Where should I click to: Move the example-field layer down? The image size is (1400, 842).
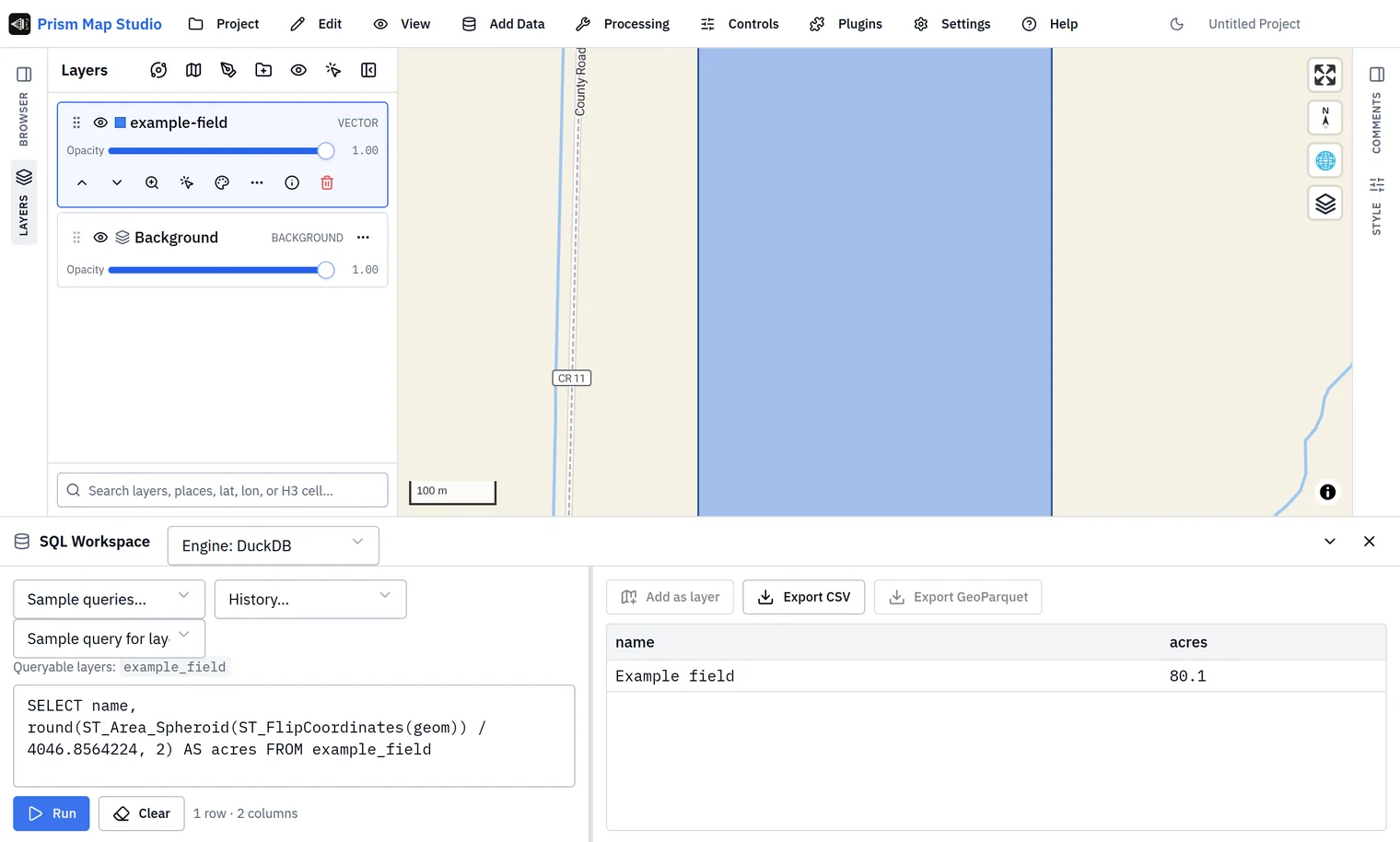[117, 182]
